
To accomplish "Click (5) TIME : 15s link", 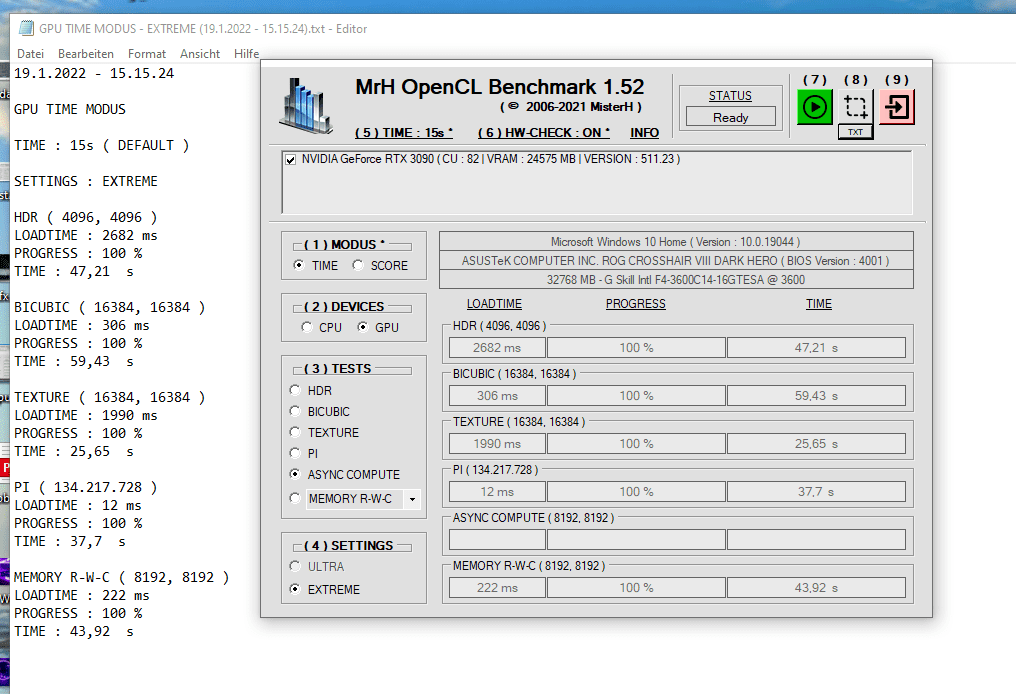I will click(x=404, y=133).
